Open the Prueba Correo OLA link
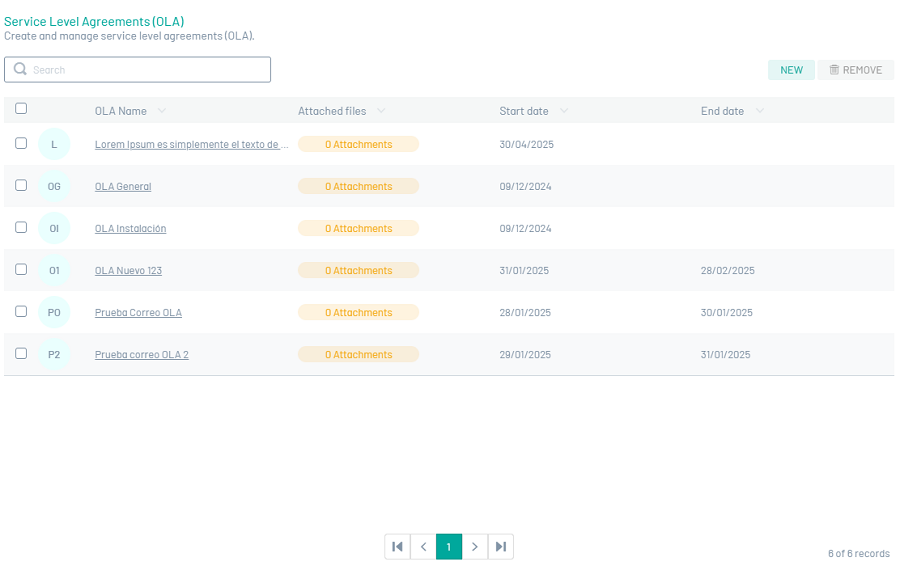900x566 pixels. [138, 313]
